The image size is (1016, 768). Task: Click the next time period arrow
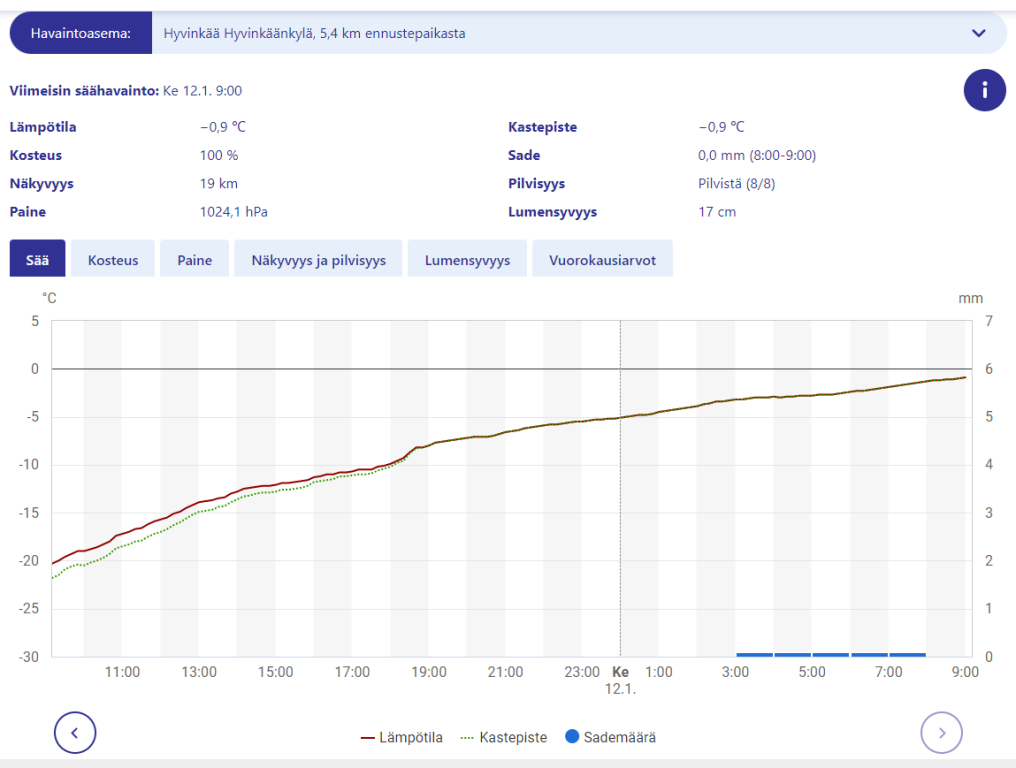tap(941, 733)
